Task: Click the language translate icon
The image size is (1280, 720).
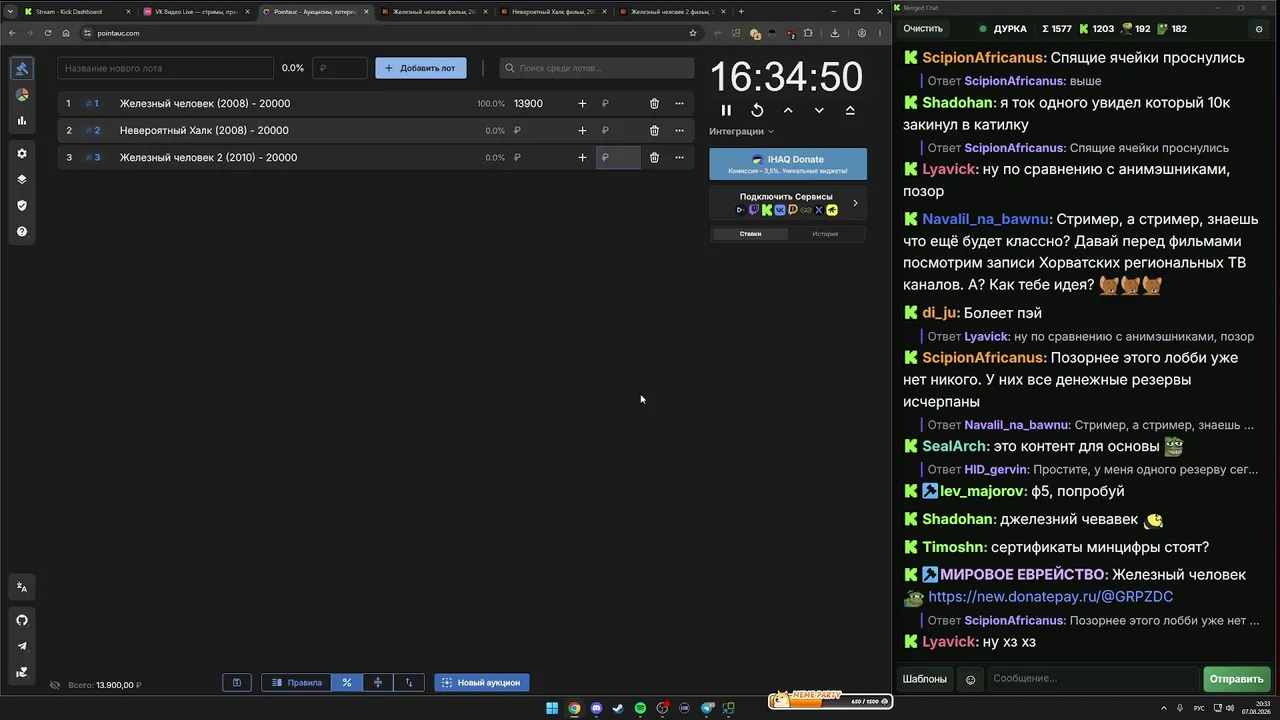Action: pos(22,587)
